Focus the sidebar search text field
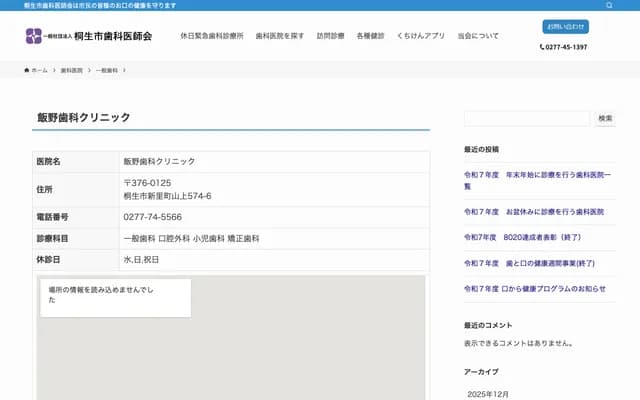Viewport: 640px width, 400px height. point(527,118)
